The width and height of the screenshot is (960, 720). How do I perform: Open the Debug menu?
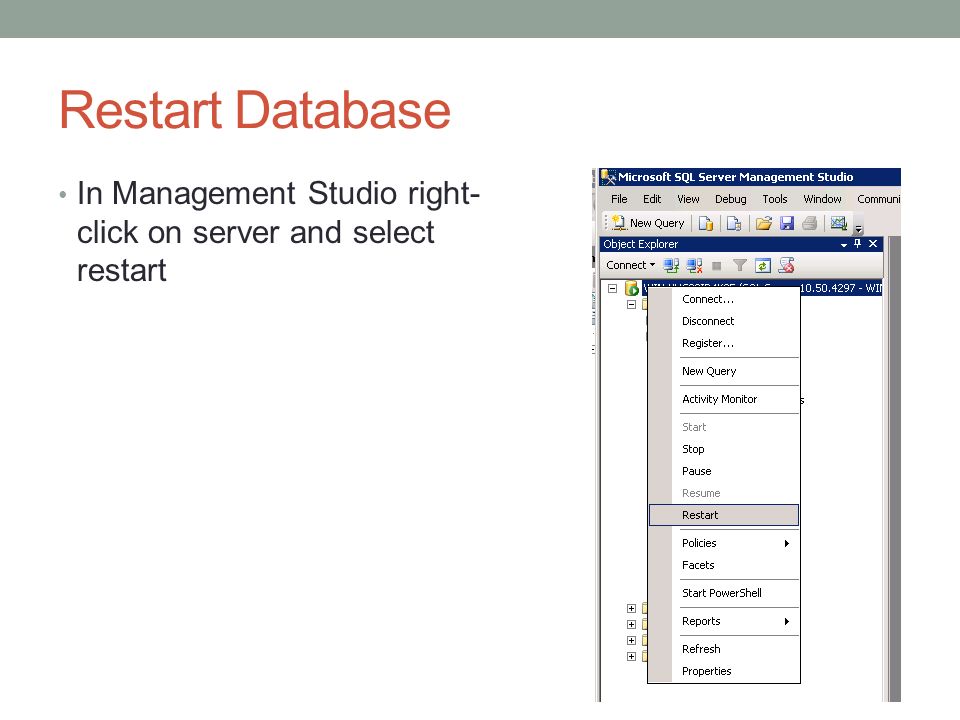coord(730,199)
